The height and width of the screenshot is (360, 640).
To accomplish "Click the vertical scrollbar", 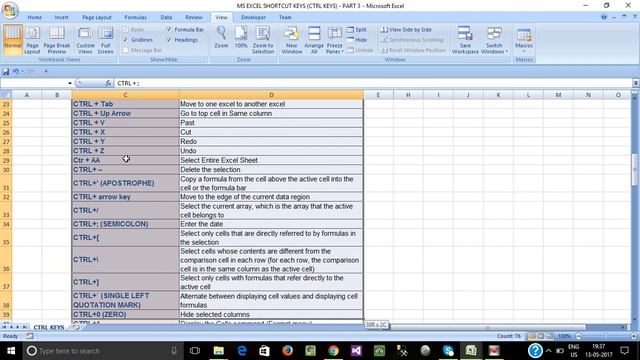I will click(x=635, y=169).
